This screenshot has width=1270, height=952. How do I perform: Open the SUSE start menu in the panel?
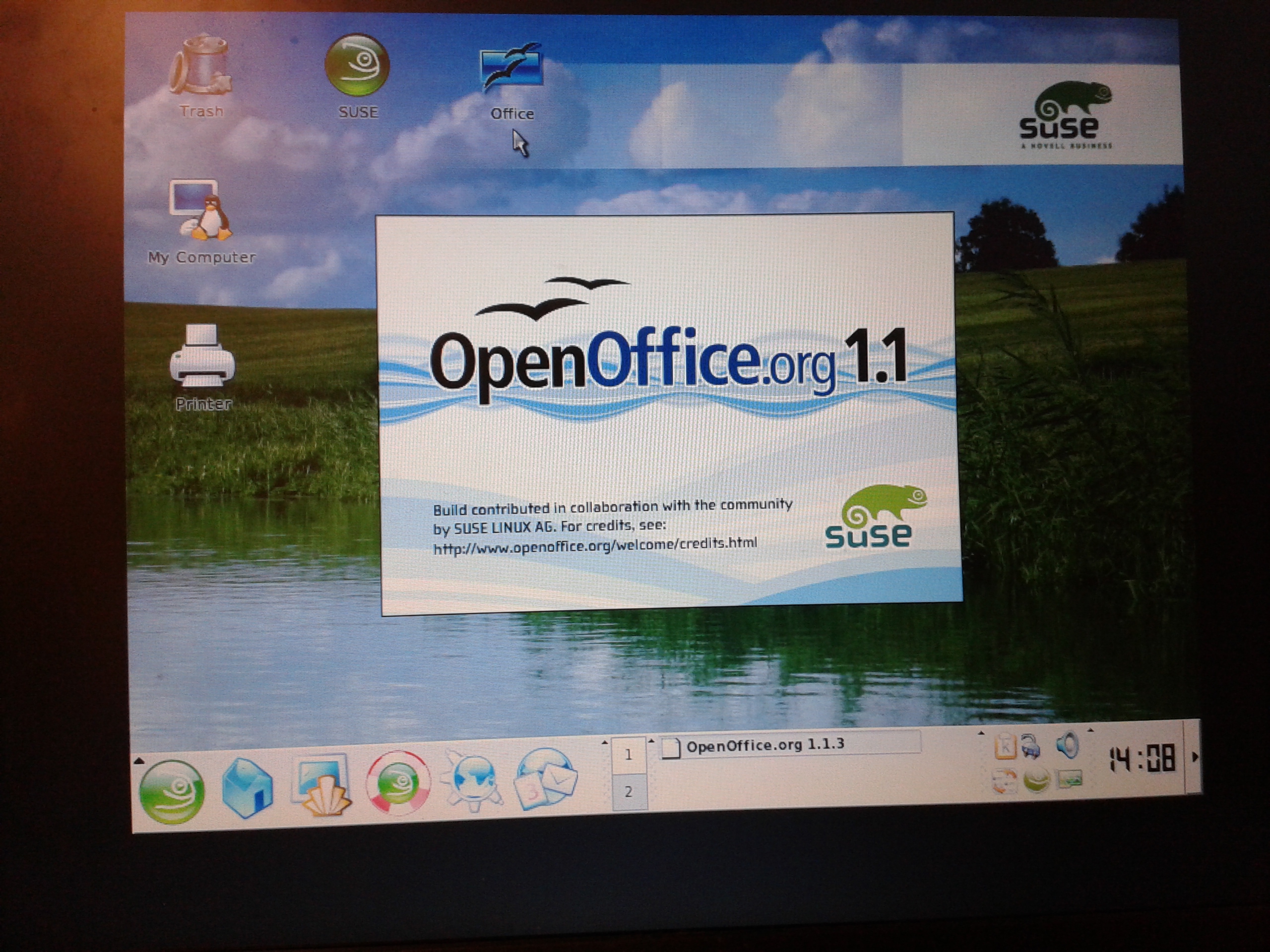[172, 791]
